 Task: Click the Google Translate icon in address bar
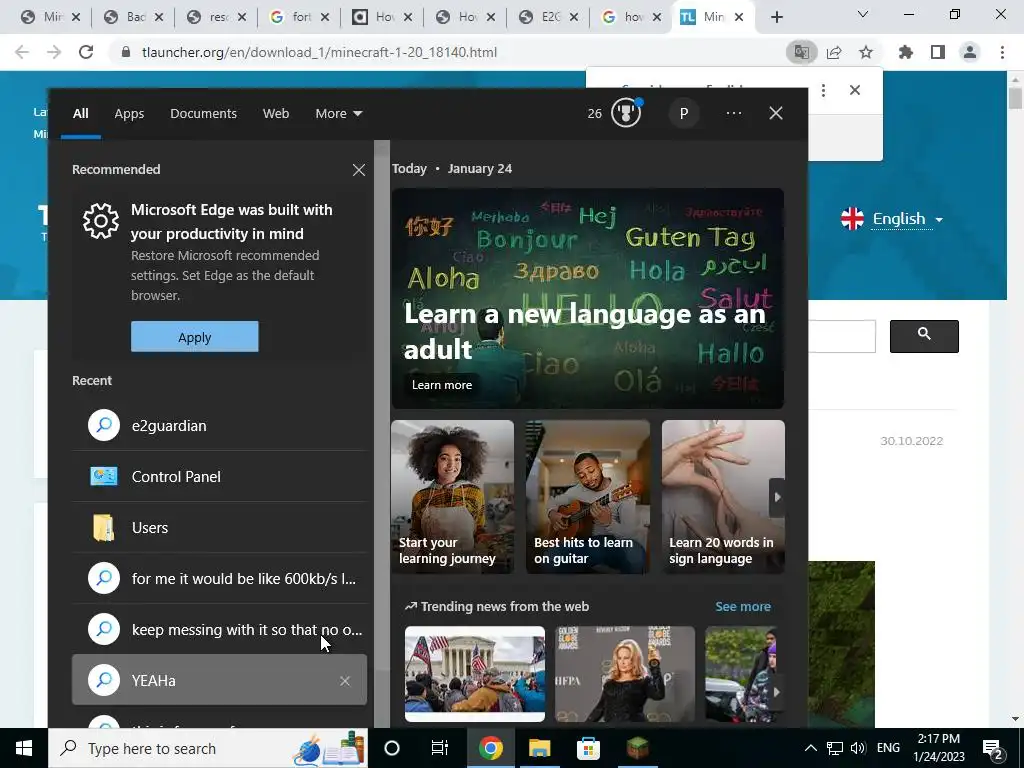pyautogui.click(x=801, y=52)
